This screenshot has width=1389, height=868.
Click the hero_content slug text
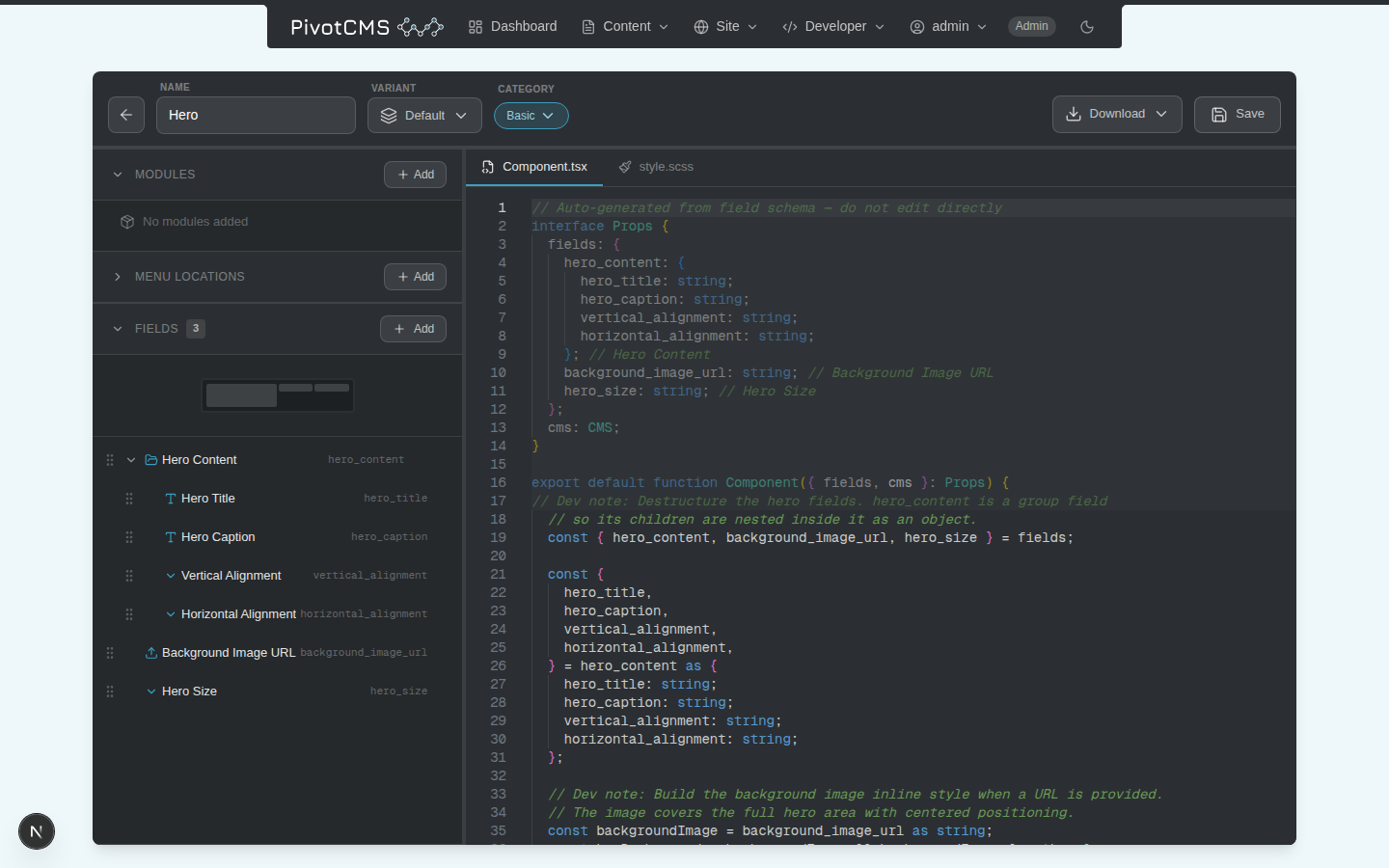pos(366,460)
